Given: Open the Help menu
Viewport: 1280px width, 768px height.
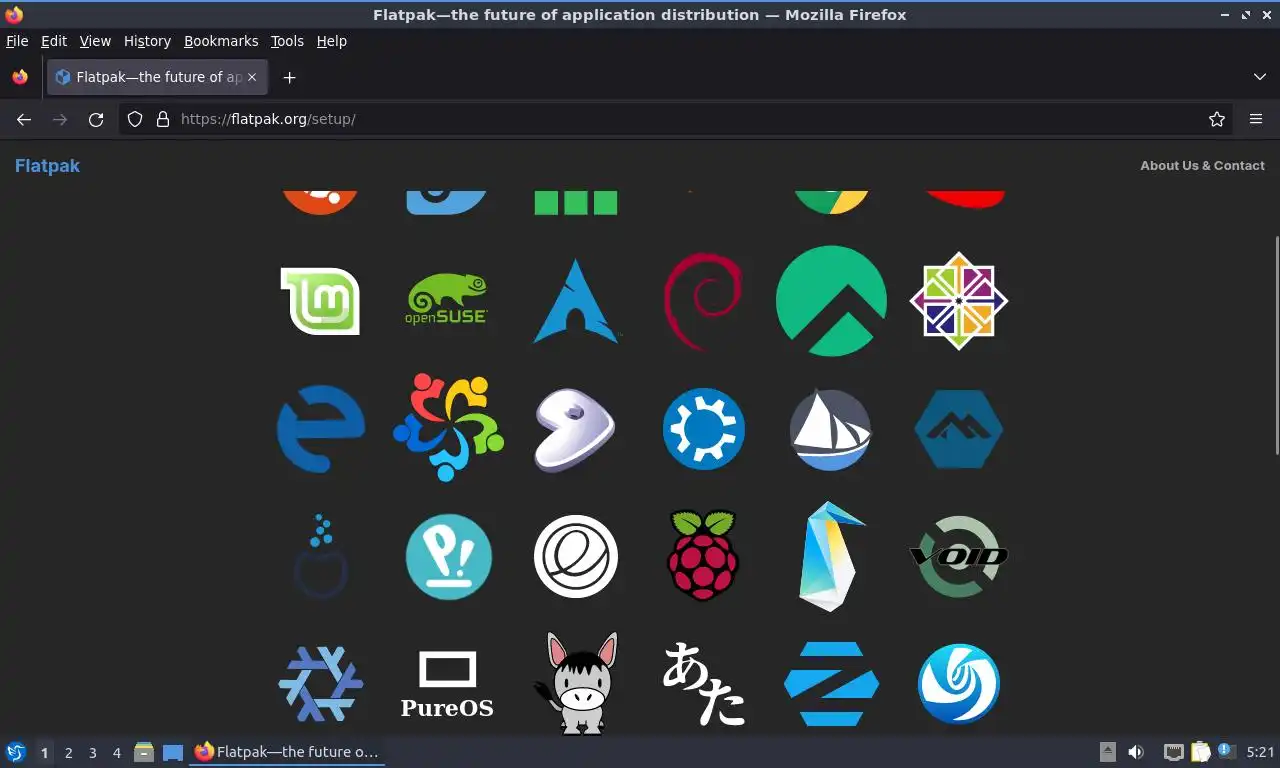Looking at the screenshot, I should [331, 41].
